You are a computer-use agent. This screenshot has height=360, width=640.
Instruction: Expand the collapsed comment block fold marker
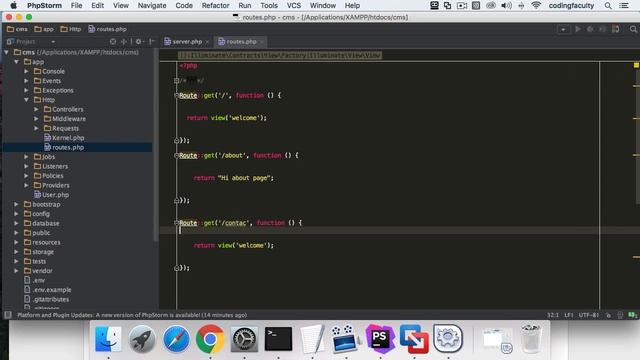coord(176,81)
